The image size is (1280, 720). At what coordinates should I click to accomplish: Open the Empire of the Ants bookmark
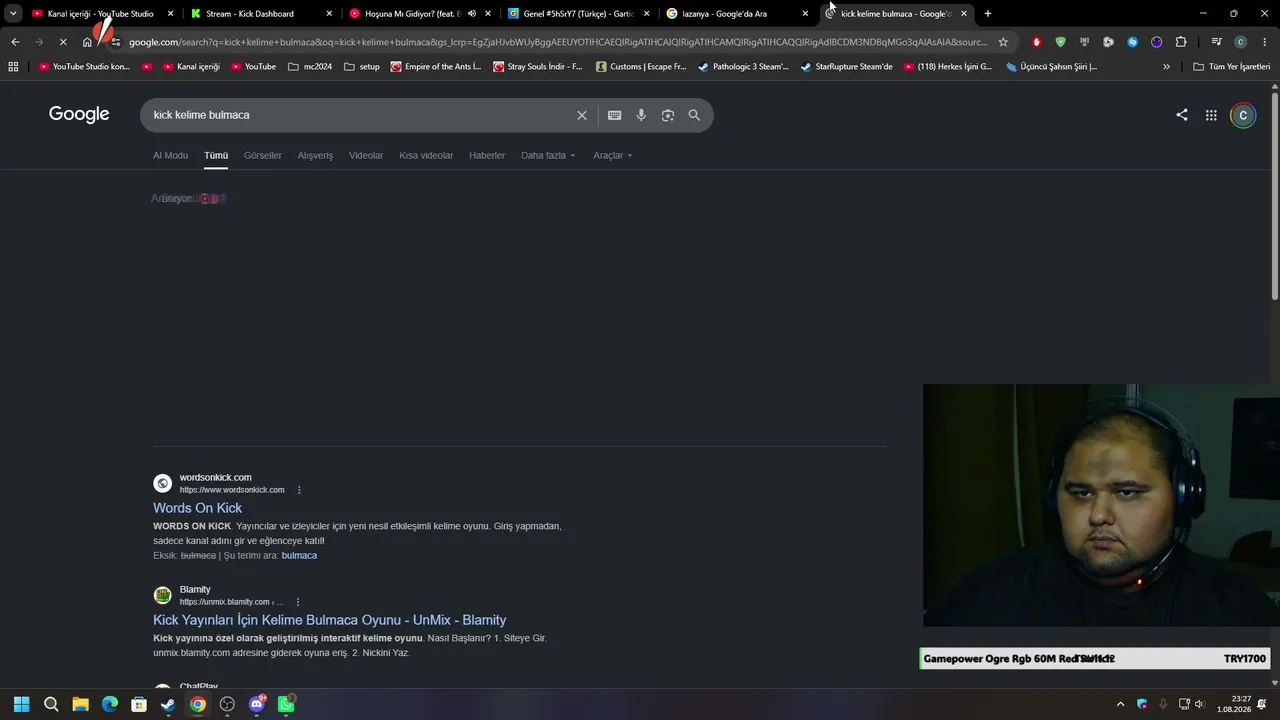pyautogui.click(x=436, y=67)
